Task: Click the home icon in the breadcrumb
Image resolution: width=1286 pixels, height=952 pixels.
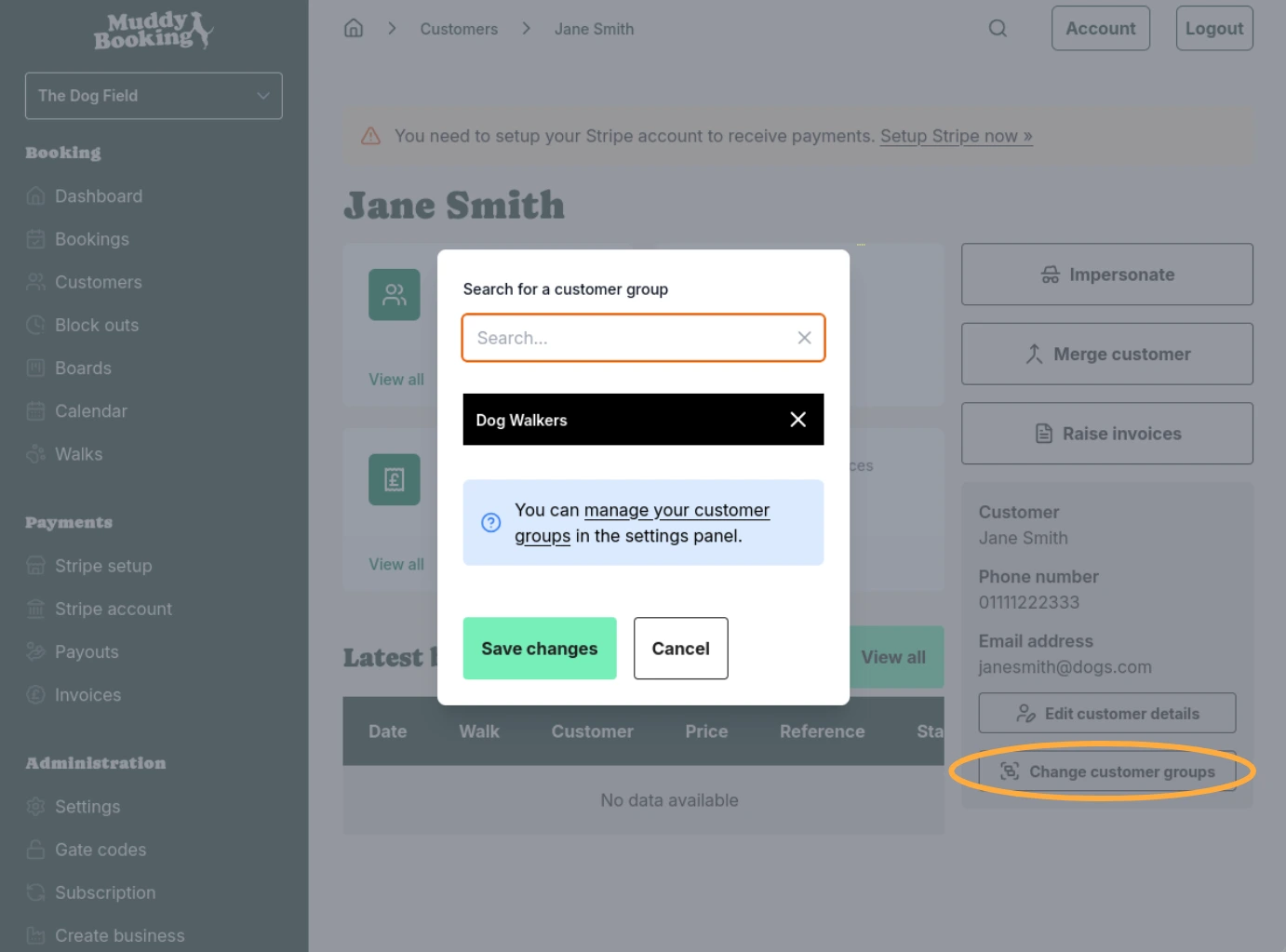Action: [354, 28]
